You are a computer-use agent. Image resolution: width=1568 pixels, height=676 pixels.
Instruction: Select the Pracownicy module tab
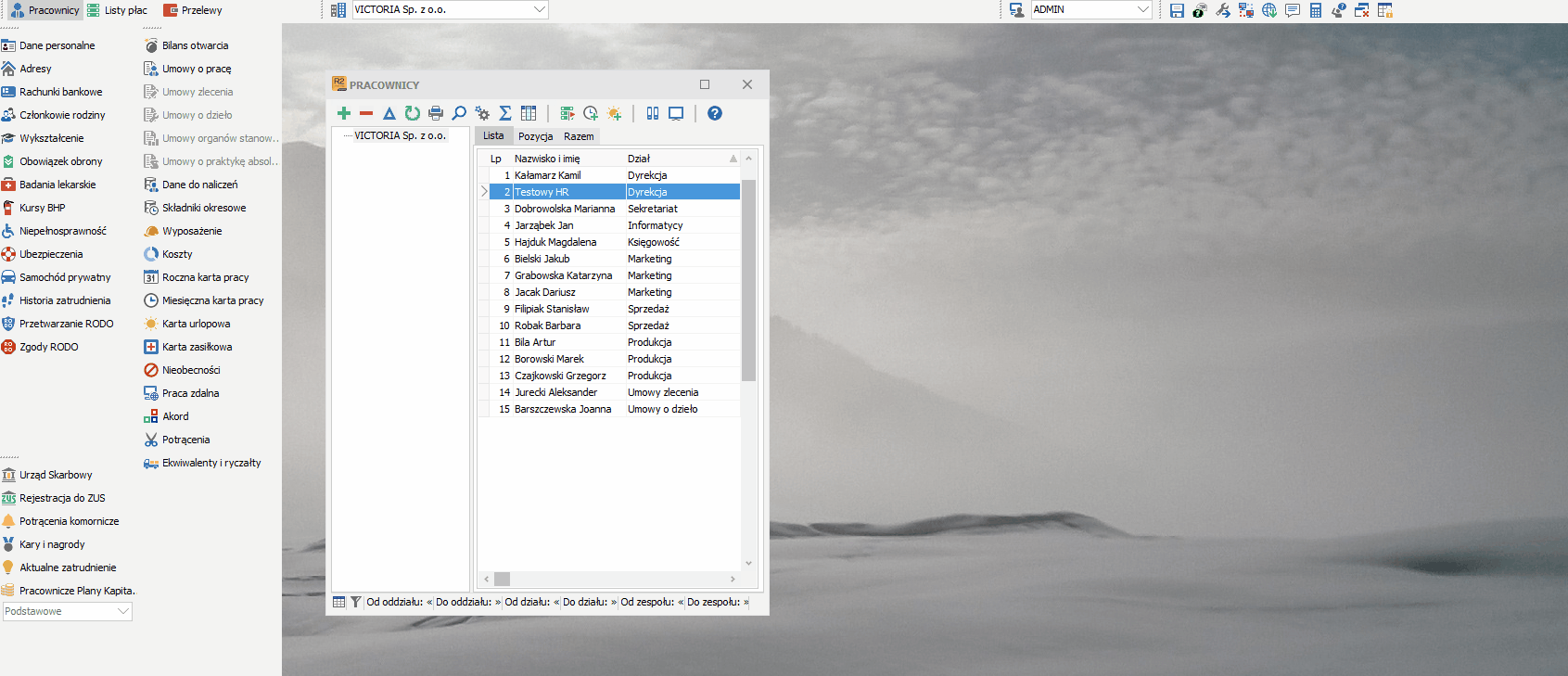click(x=45, y=10)
